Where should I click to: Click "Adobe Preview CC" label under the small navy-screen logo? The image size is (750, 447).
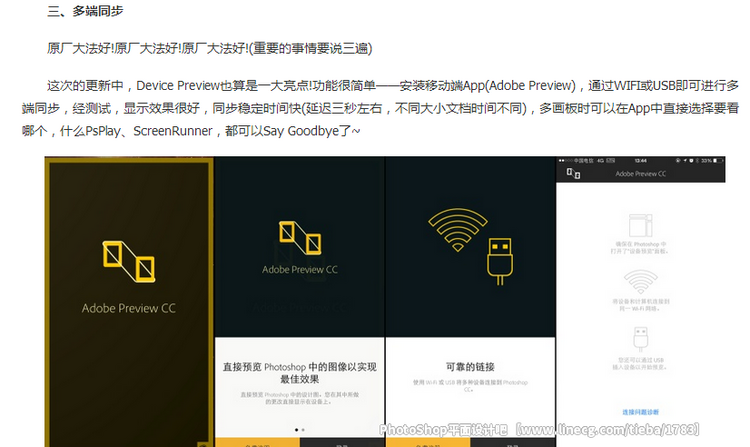300,270
